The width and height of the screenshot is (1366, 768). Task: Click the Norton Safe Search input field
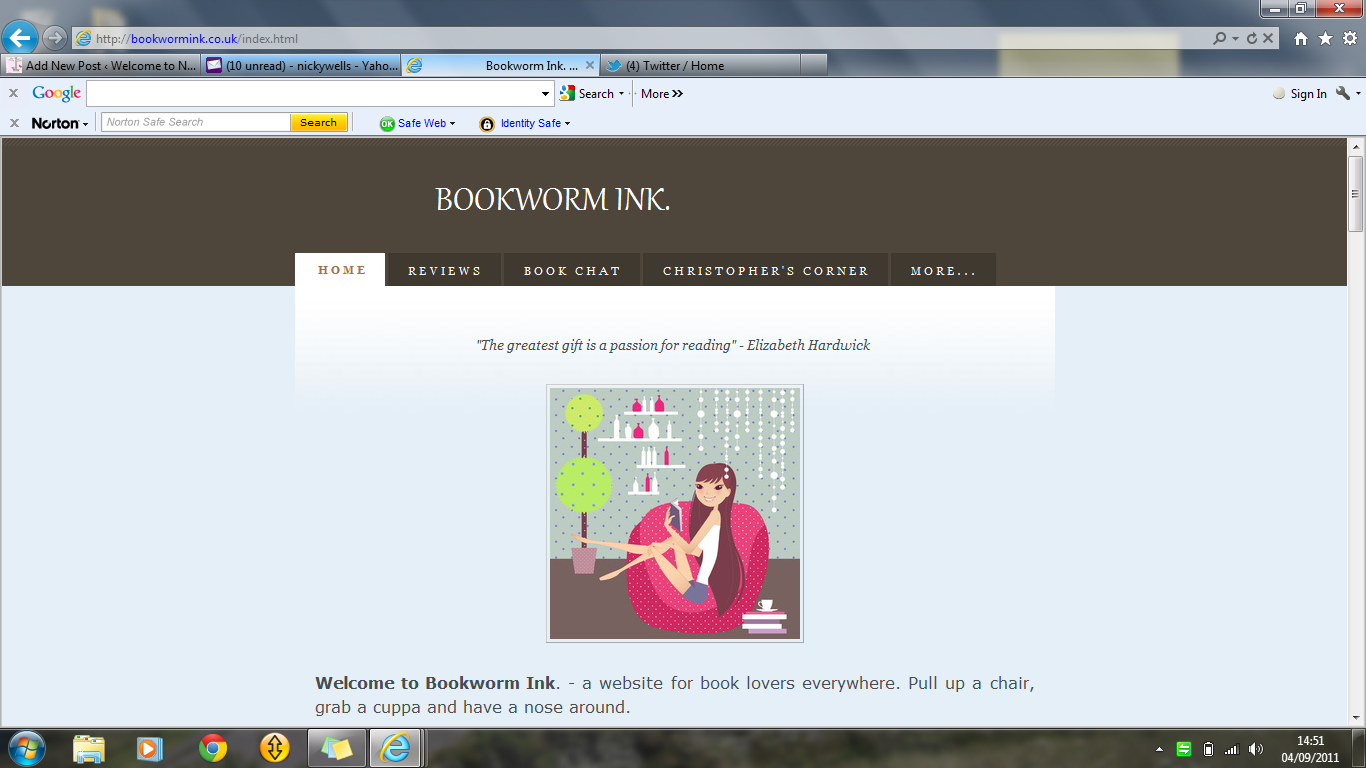[195, 122]
